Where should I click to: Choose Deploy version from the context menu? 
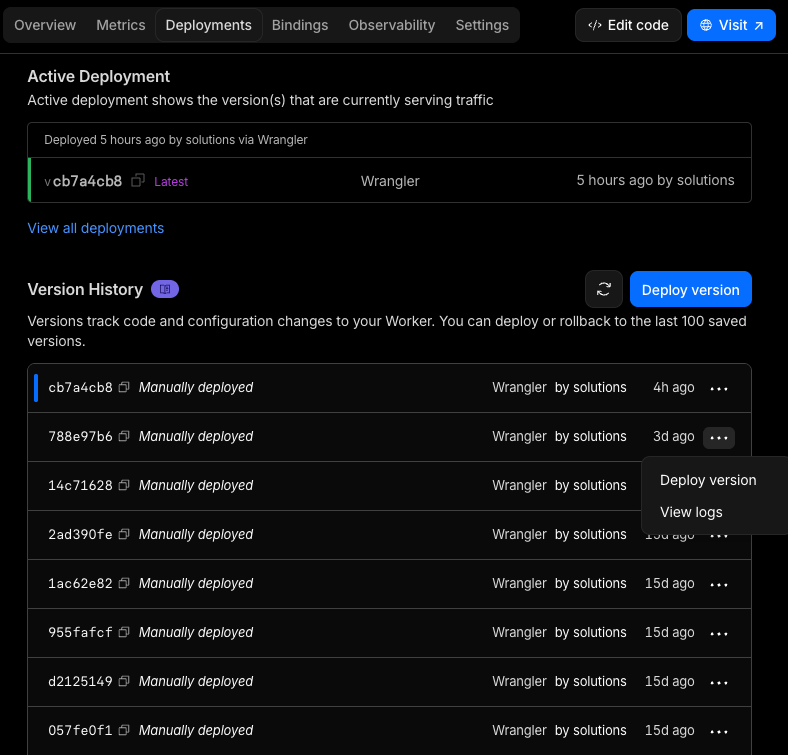(x=708, y=480)
